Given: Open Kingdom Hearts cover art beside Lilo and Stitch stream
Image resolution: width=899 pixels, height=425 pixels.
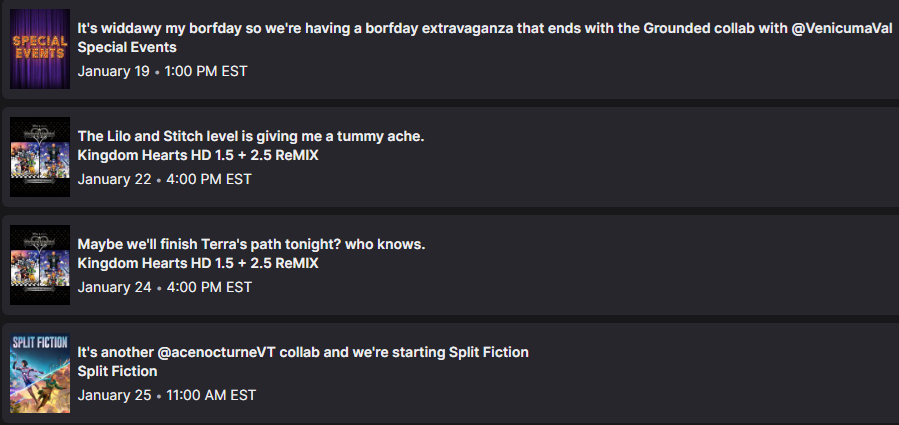Looking at the screenshot, I should (x=40, y=157).
